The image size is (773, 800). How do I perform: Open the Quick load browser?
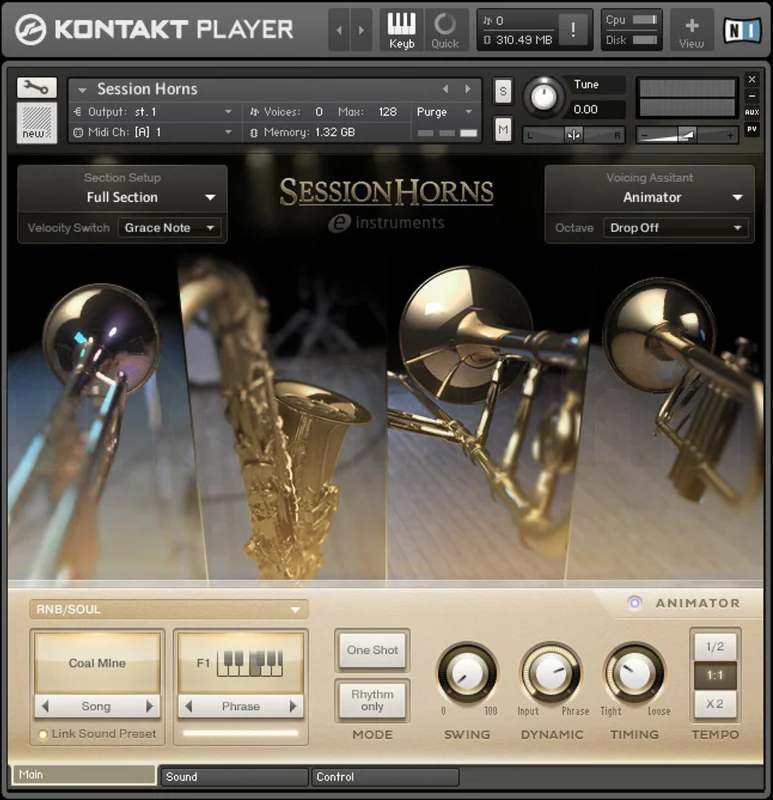tap(445, 30)
